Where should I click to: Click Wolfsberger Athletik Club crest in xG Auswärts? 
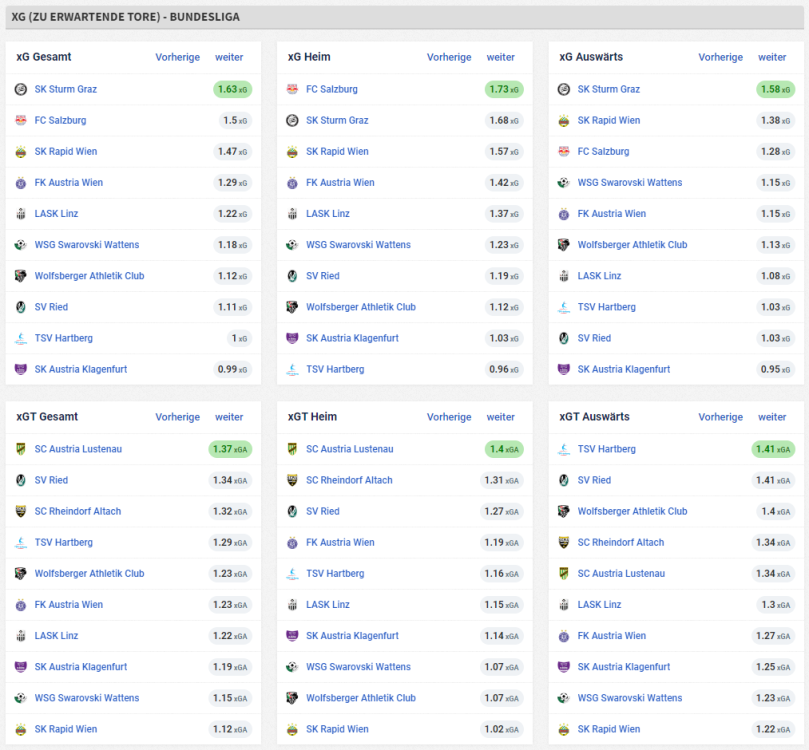(x=564, y=245)
